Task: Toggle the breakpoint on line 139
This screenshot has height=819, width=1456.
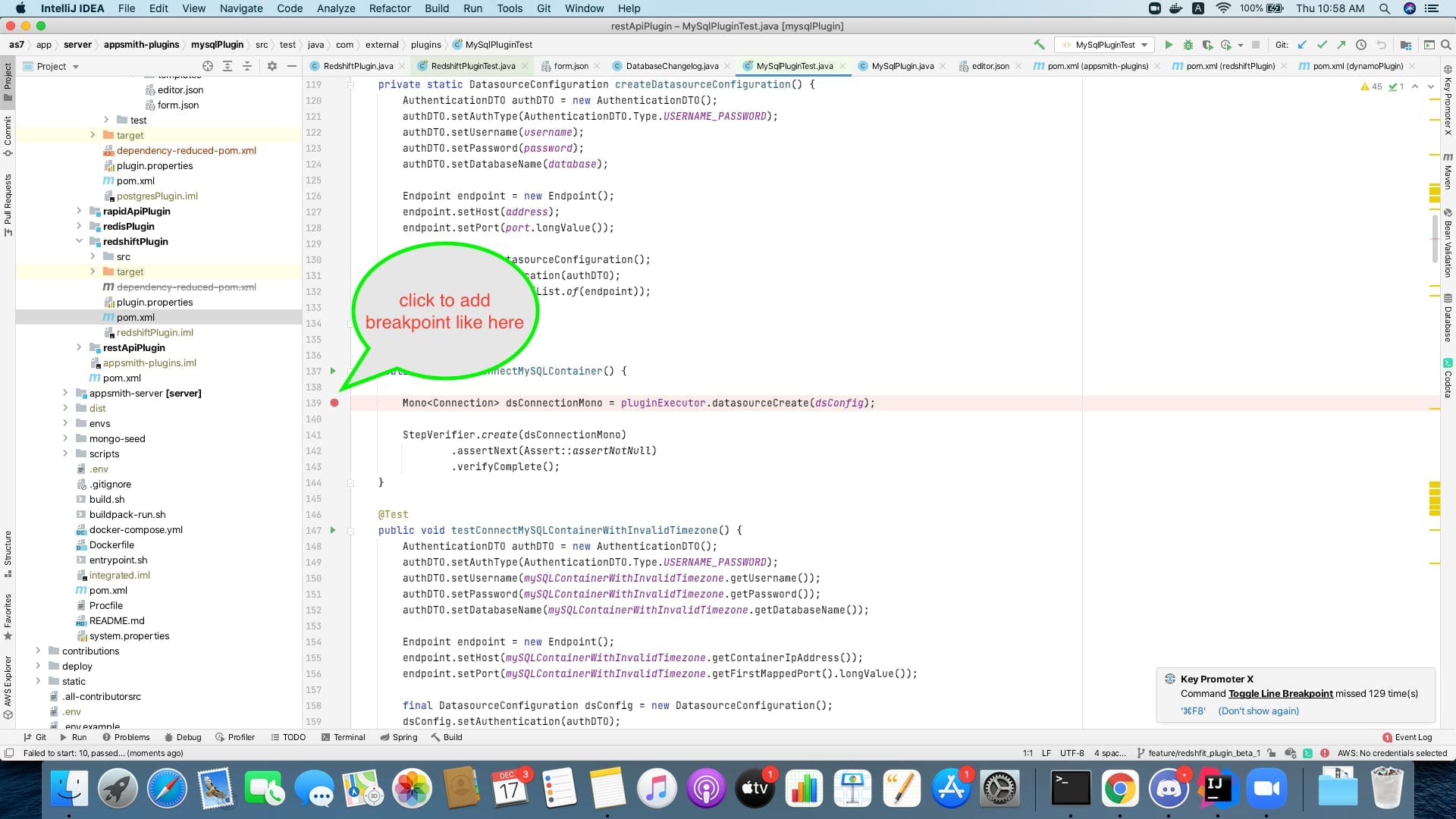Action: [334, 403]
